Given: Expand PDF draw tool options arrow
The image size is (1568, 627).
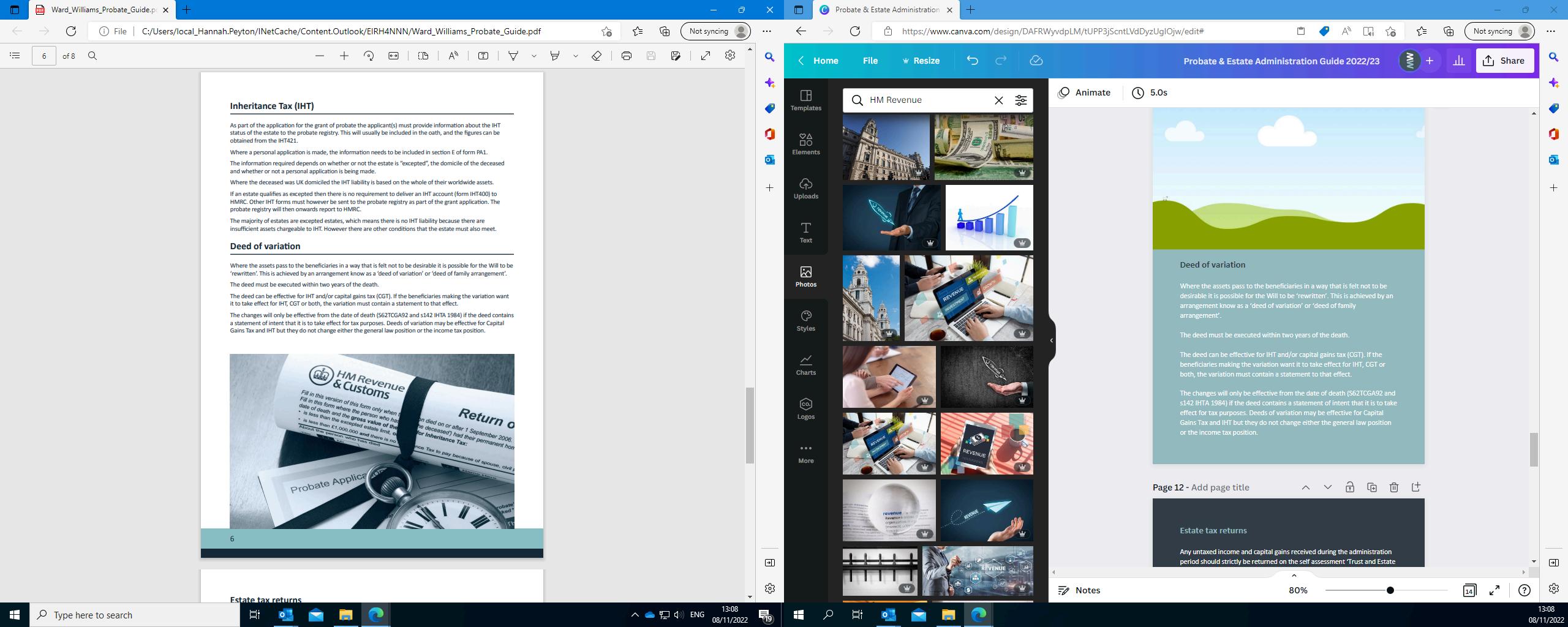Looking at the screenshot, I should click(534, 56).
